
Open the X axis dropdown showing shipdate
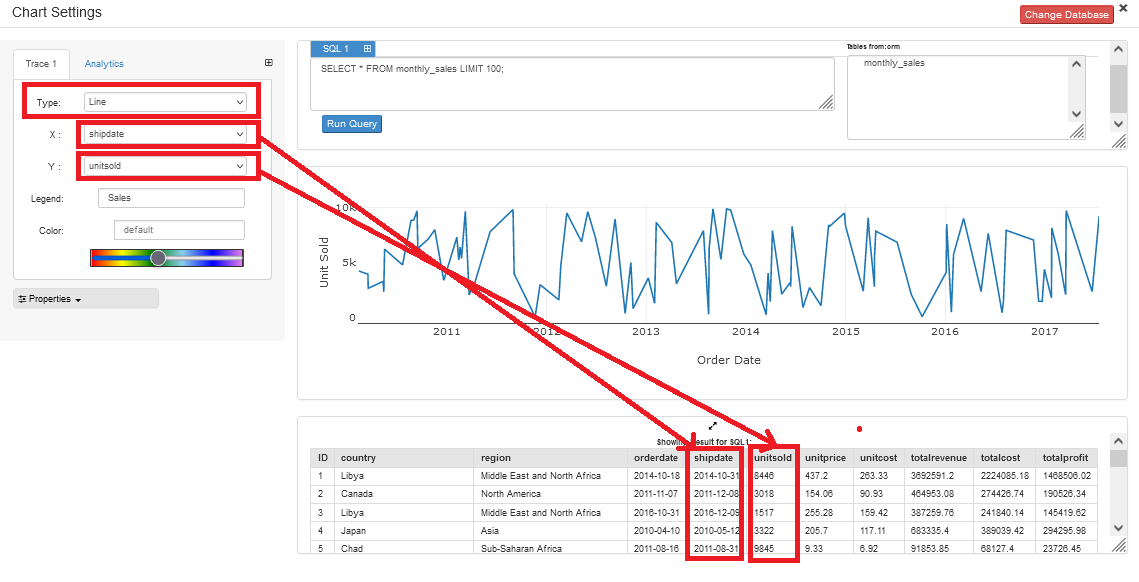click(x=168, y=133)
